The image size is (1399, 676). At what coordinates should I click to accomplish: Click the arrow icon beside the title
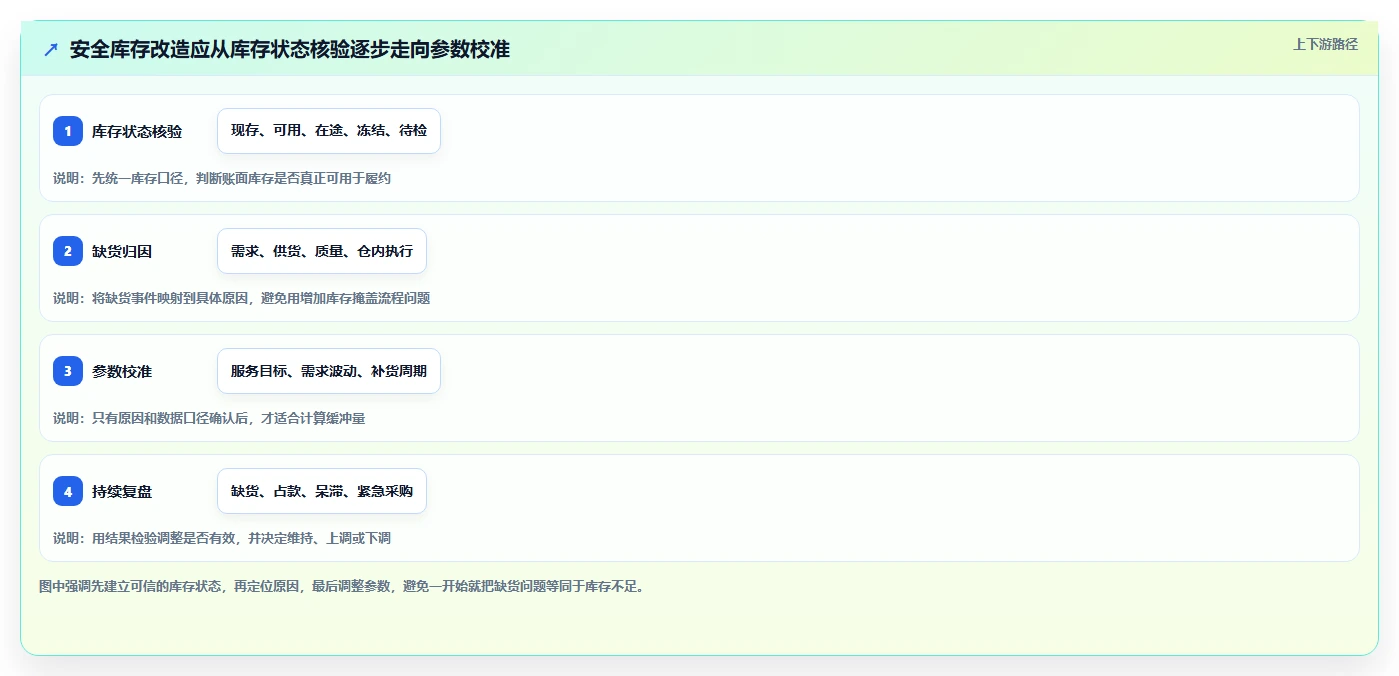[51, 49]
